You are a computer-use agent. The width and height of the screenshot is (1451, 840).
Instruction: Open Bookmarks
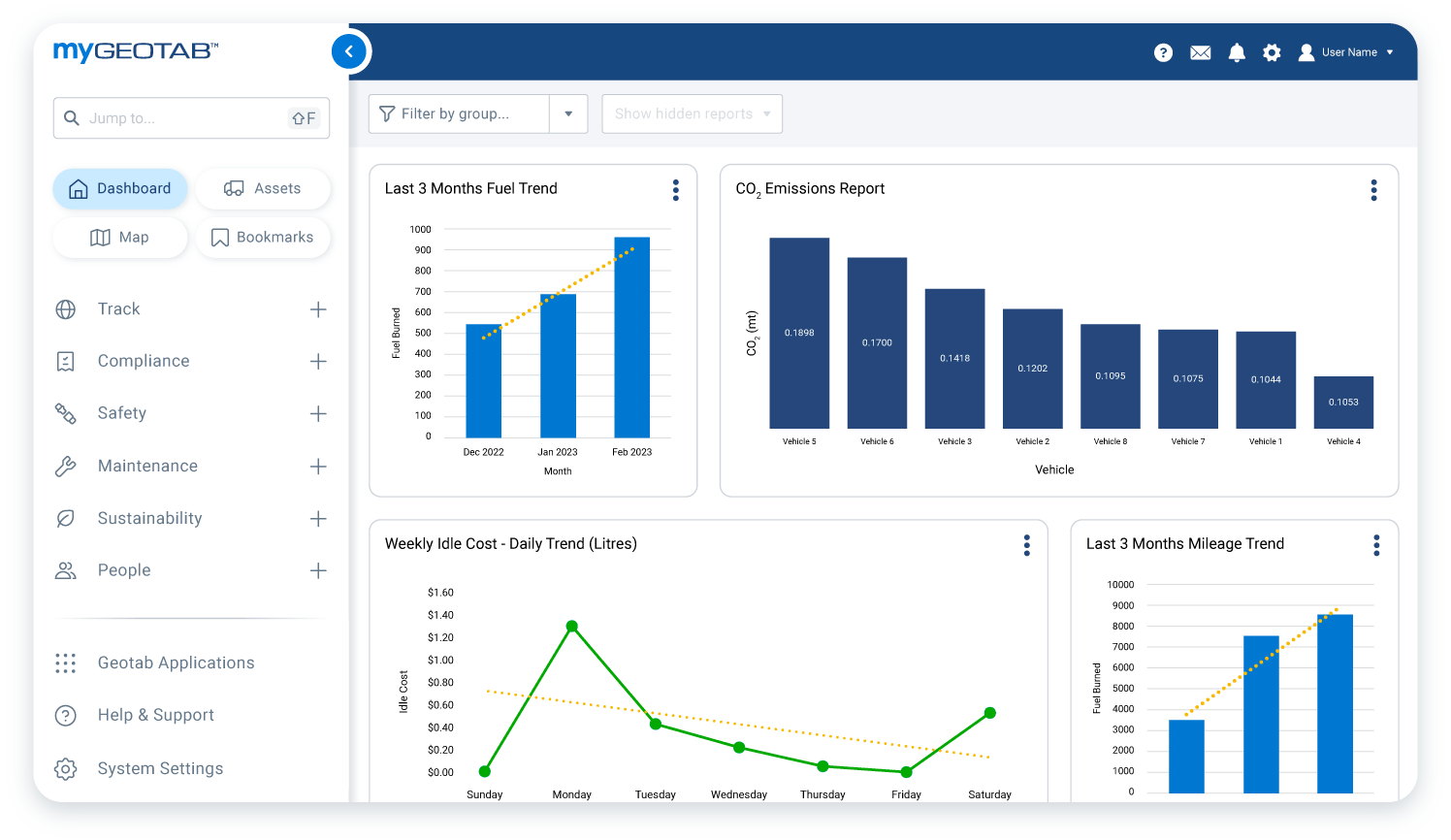point(263,238)
